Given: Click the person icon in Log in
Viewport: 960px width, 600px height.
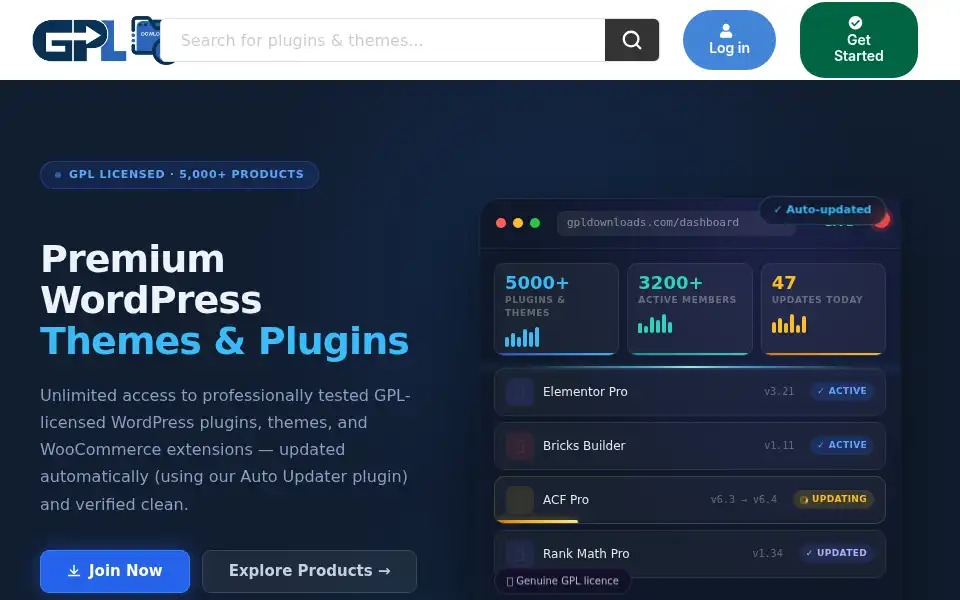Looking at the screenshot, I should pyautogui.click(x=726, y=31).
